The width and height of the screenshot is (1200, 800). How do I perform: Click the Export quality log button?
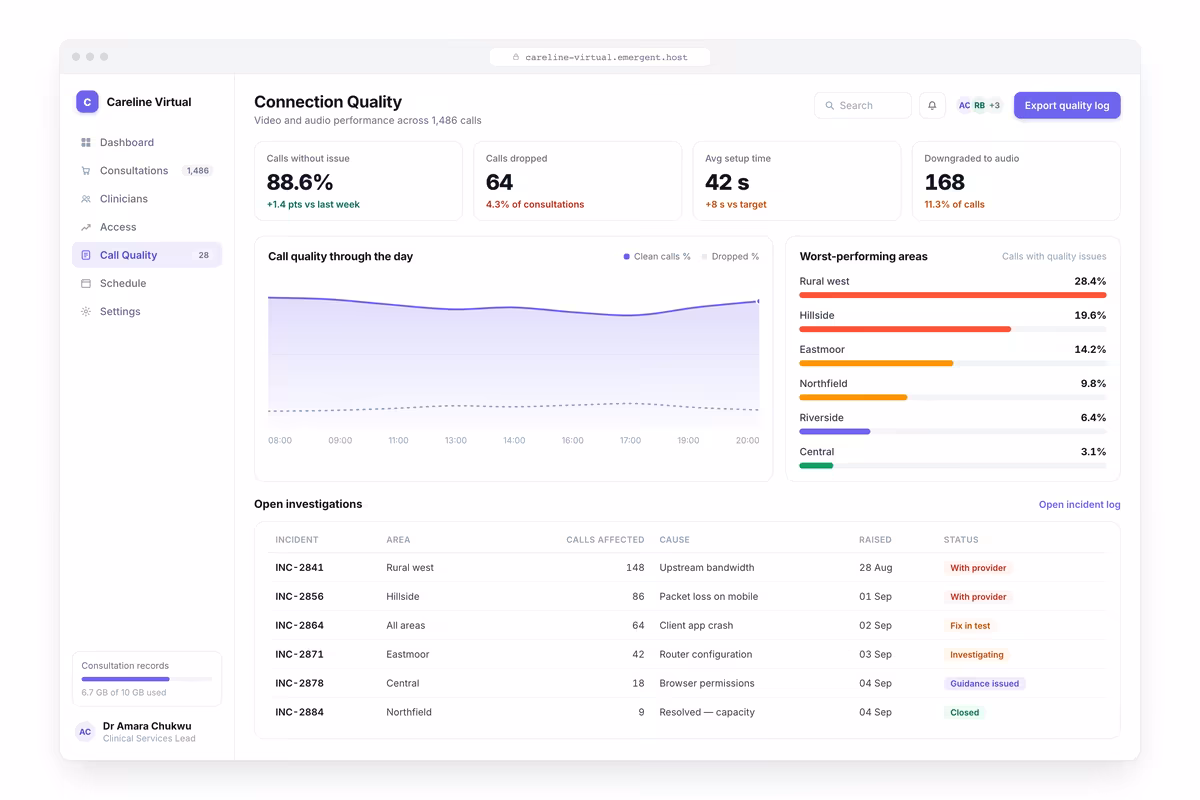pos(1067,105)
